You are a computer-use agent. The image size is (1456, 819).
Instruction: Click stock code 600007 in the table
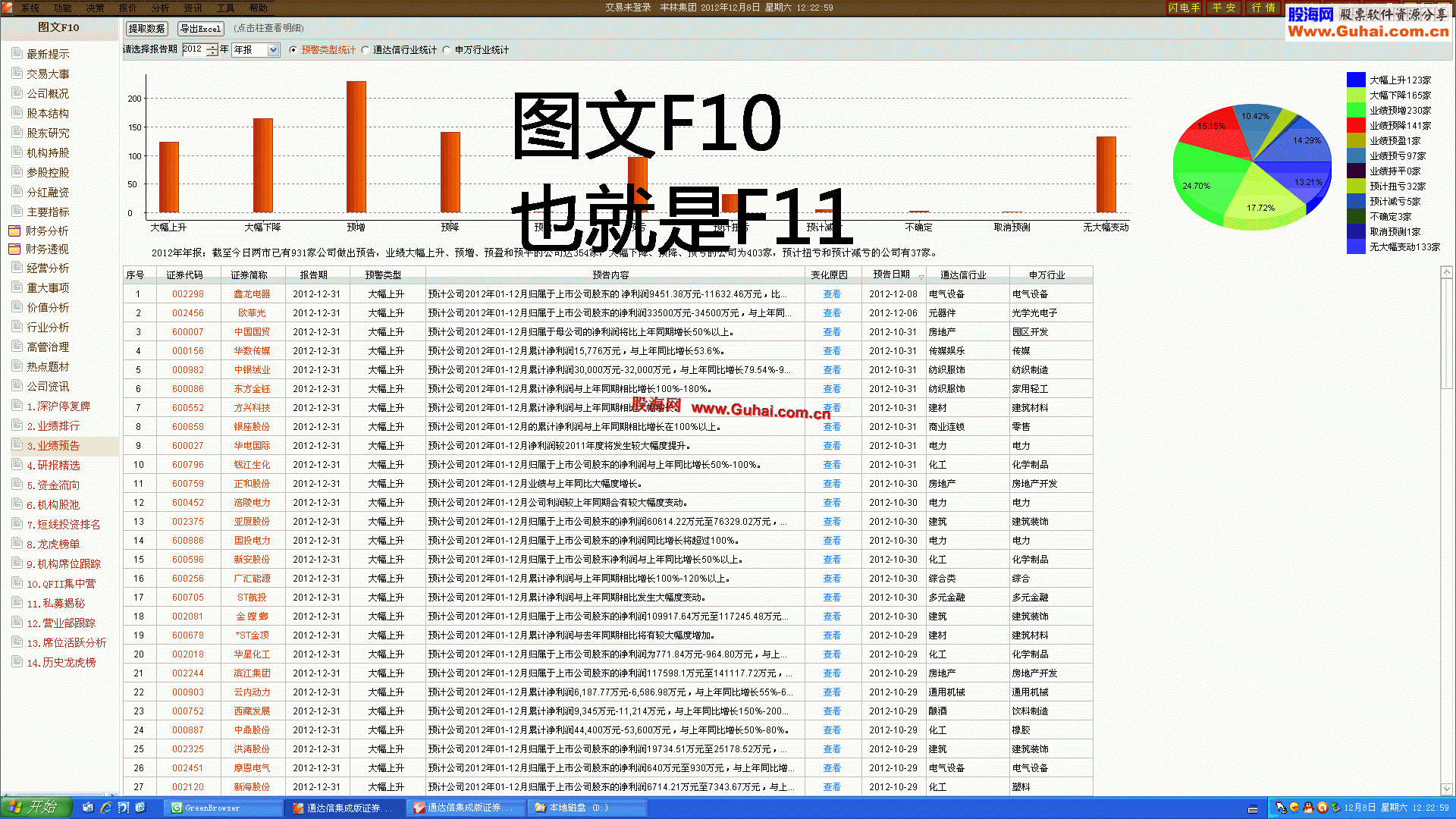point(187,332)
